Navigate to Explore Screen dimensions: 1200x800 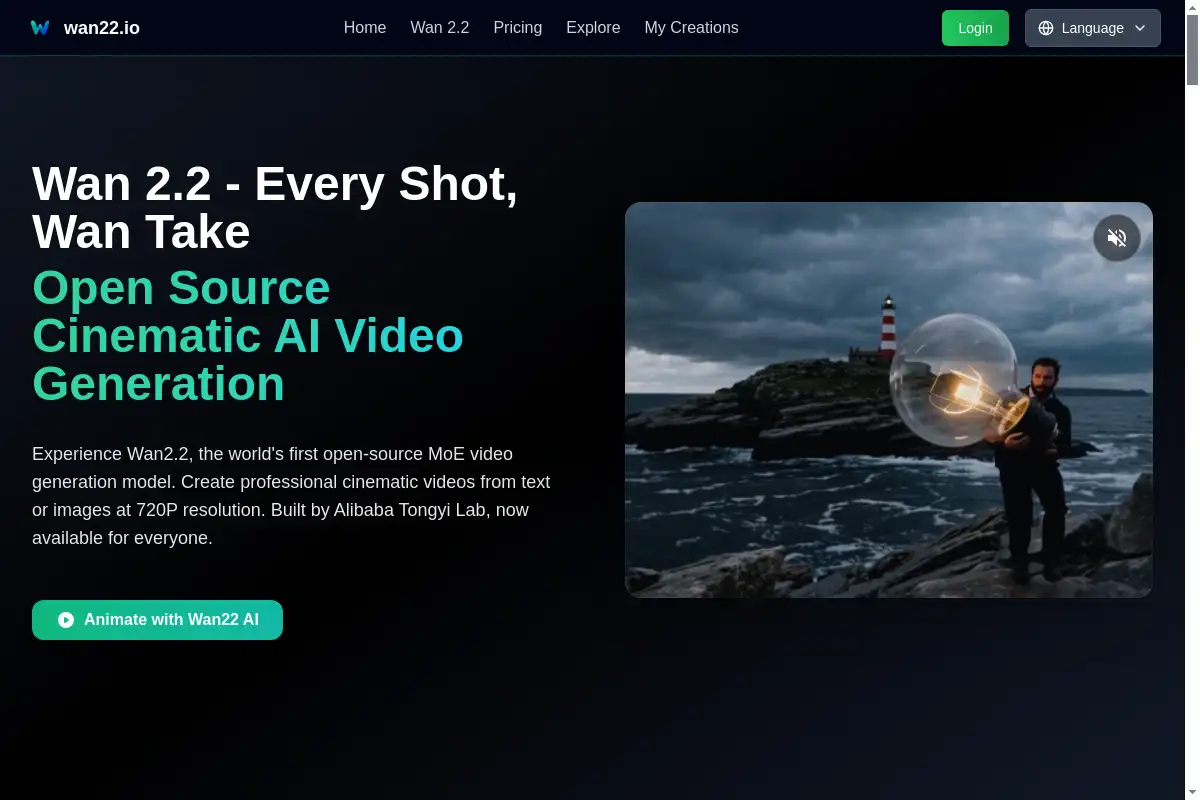point(593,28)
